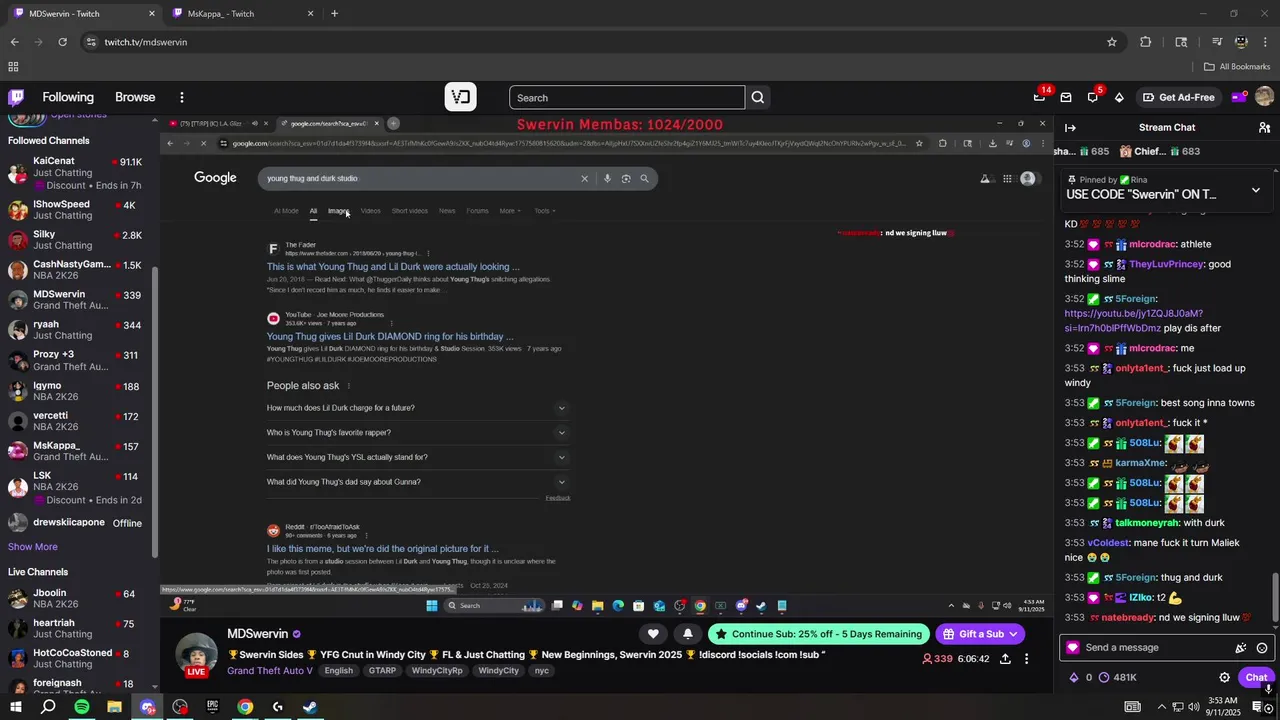This screenshot has width=1280, height=720.
Task: Go to Browse in Twitch nav
Action: tap(135, 97)
